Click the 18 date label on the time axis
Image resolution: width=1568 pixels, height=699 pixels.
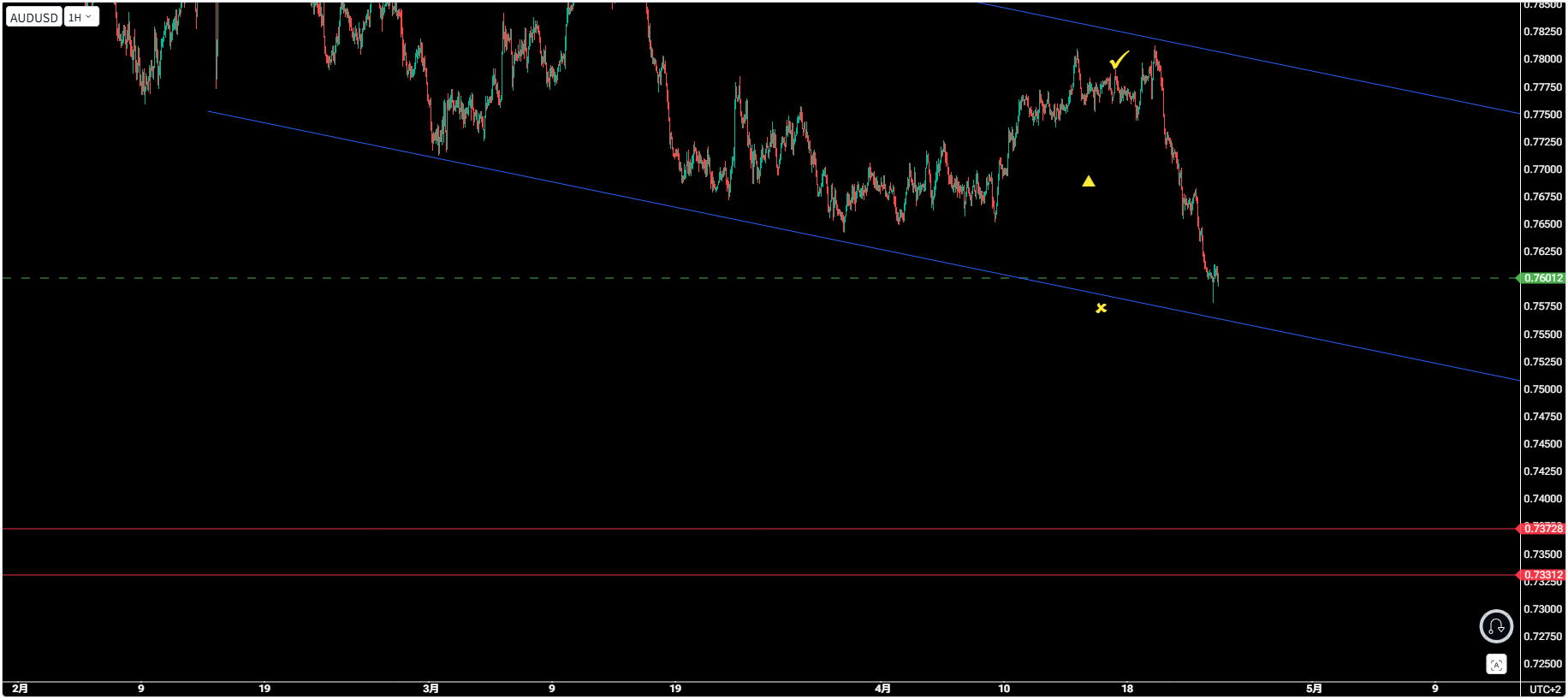click(x=1127, y=689)
